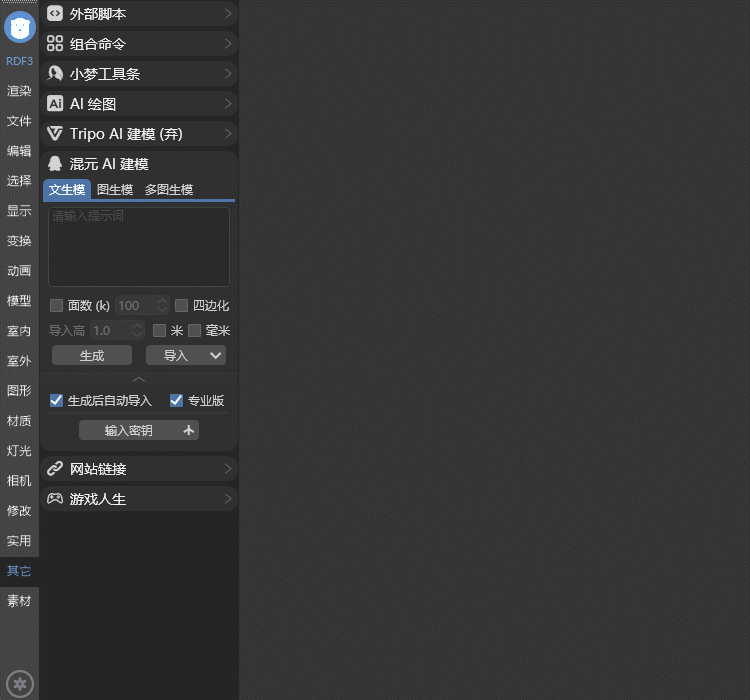Click the bear logo icon at top left
The image size is (750, 700).
pyautogui.click(x=20, y=27)
